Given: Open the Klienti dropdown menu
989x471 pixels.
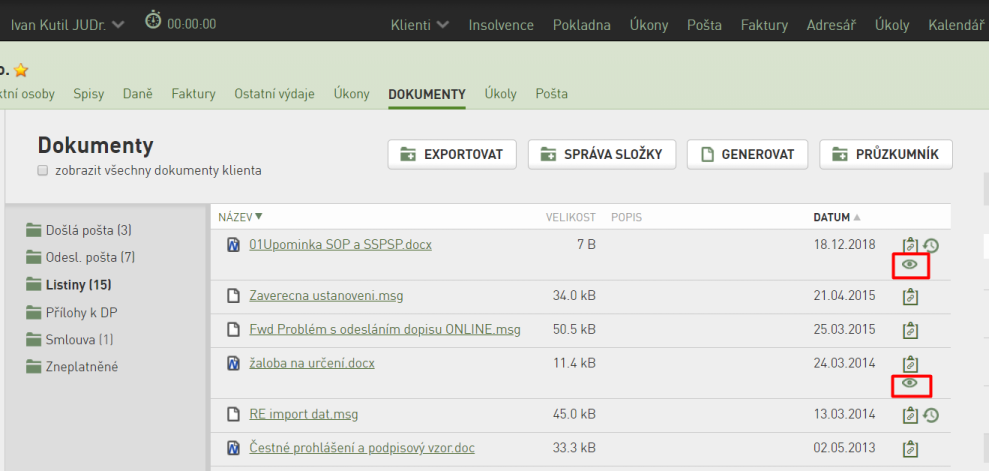Looking at the screenshot, I should click(419, 25).
